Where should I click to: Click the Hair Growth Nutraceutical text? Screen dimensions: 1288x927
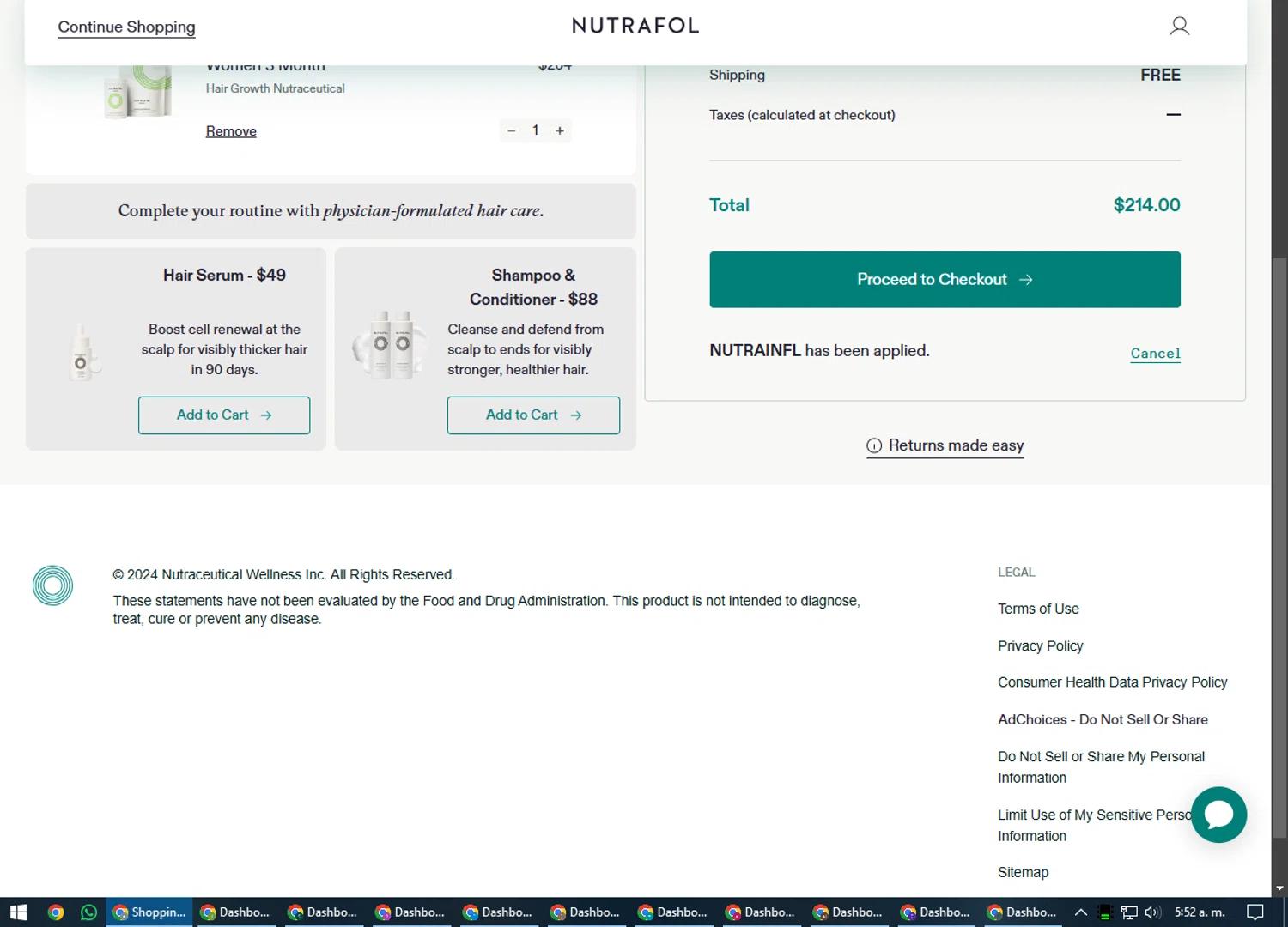[x=275, y=88]
